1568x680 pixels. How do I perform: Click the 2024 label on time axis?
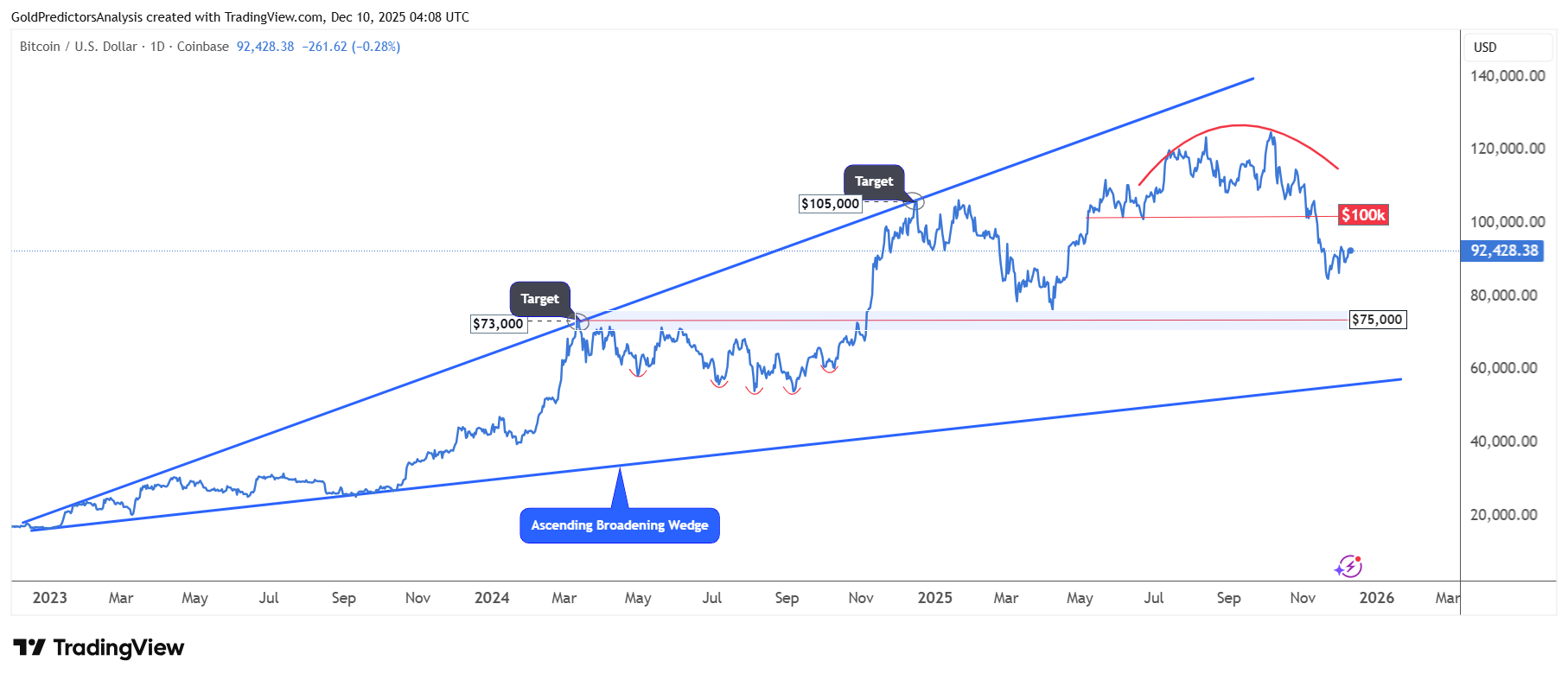click(x=492, y=598)
